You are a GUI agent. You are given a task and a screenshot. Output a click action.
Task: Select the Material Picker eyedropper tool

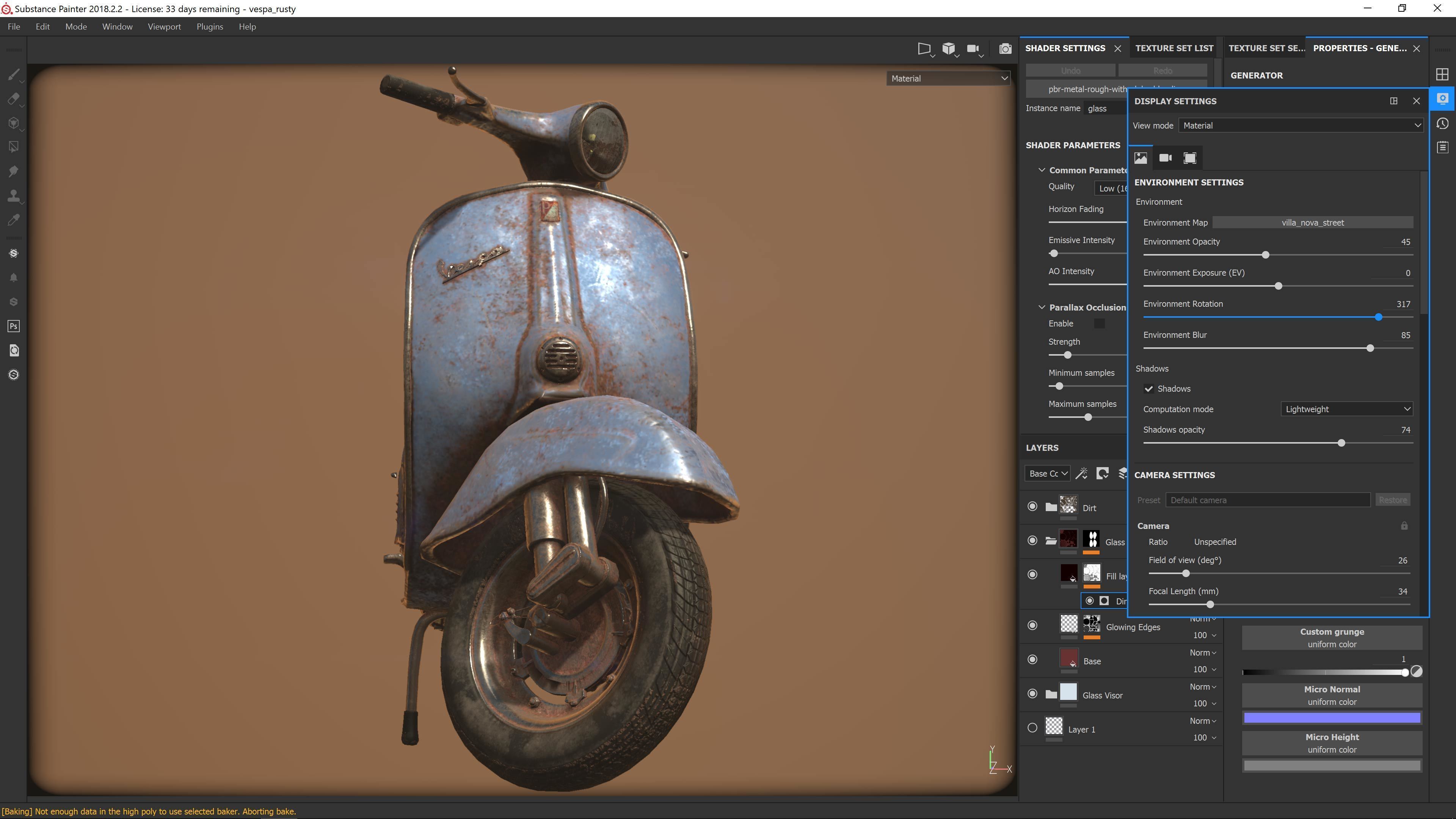[x=14, y=220]
